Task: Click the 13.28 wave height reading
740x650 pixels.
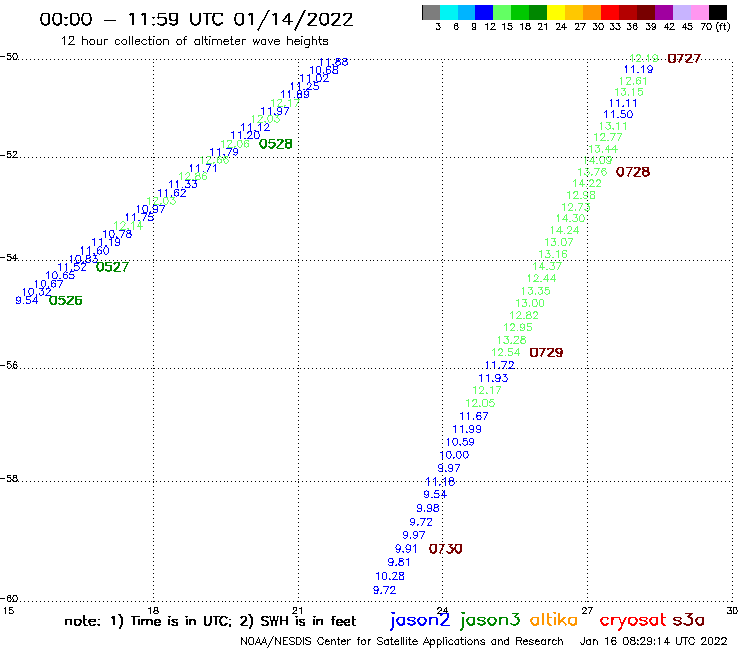Action: tap(512, 340)
